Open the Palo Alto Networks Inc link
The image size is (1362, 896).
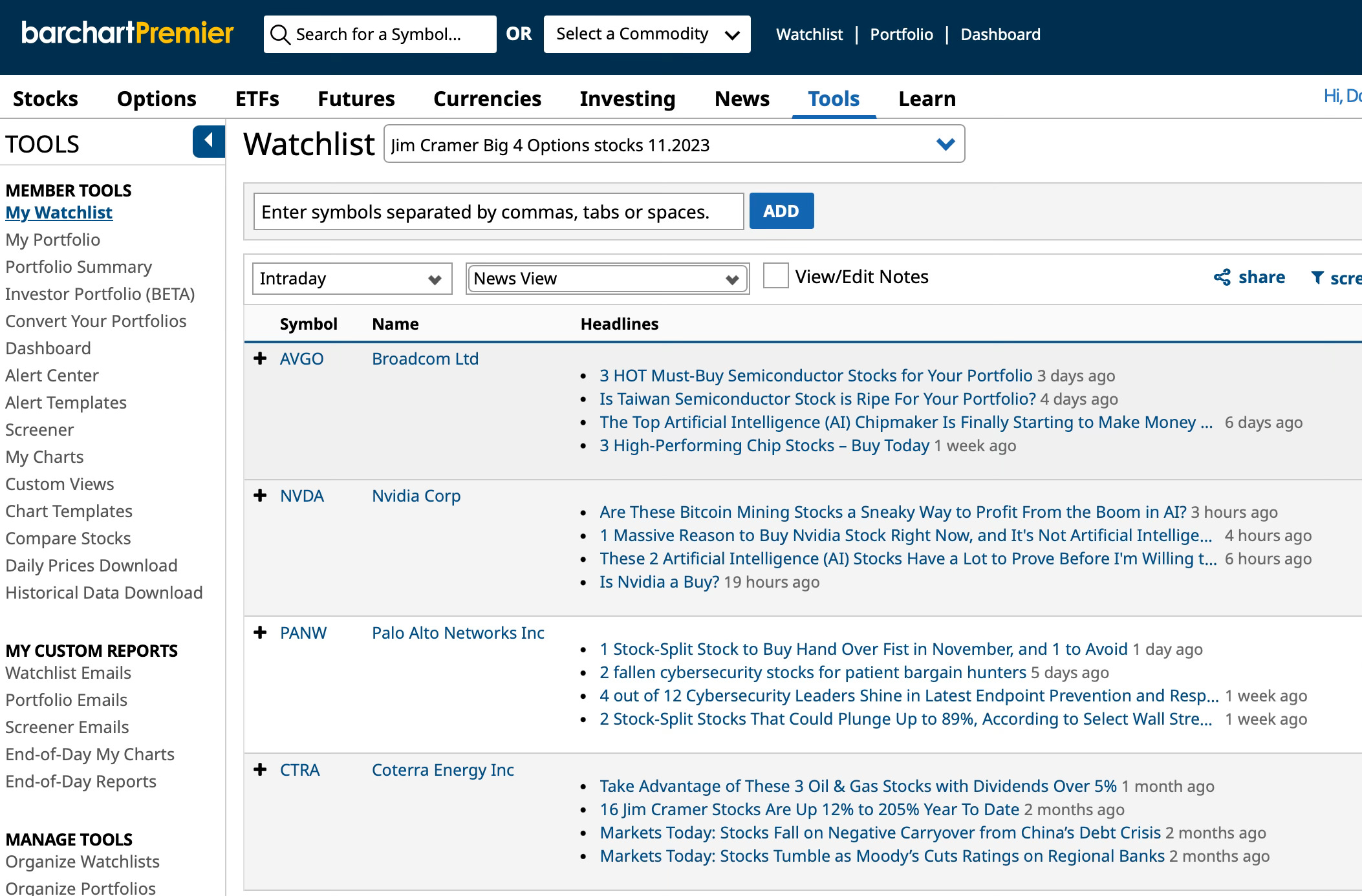point(458,633)
